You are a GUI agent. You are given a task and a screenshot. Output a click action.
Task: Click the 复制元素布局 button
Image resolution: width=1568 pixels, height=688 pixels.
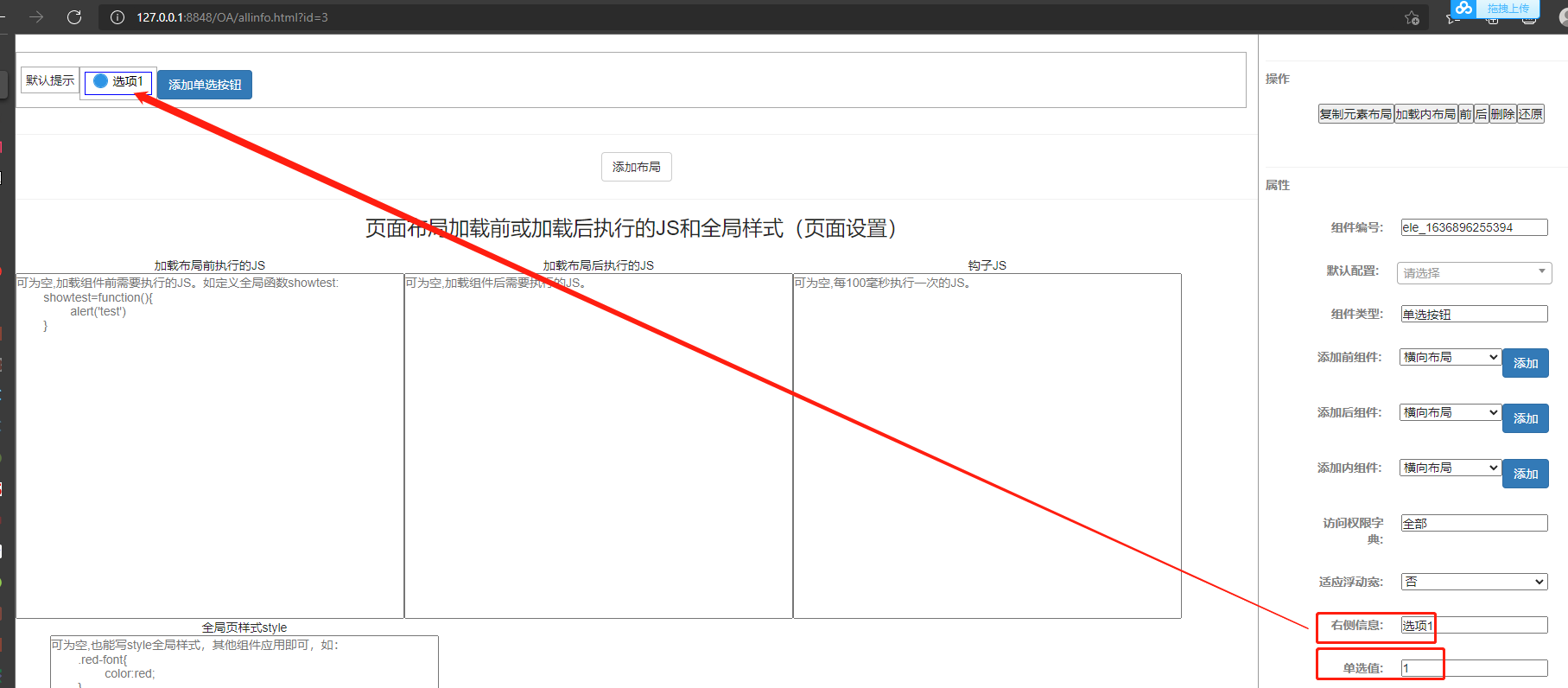tap(1355, 114)
